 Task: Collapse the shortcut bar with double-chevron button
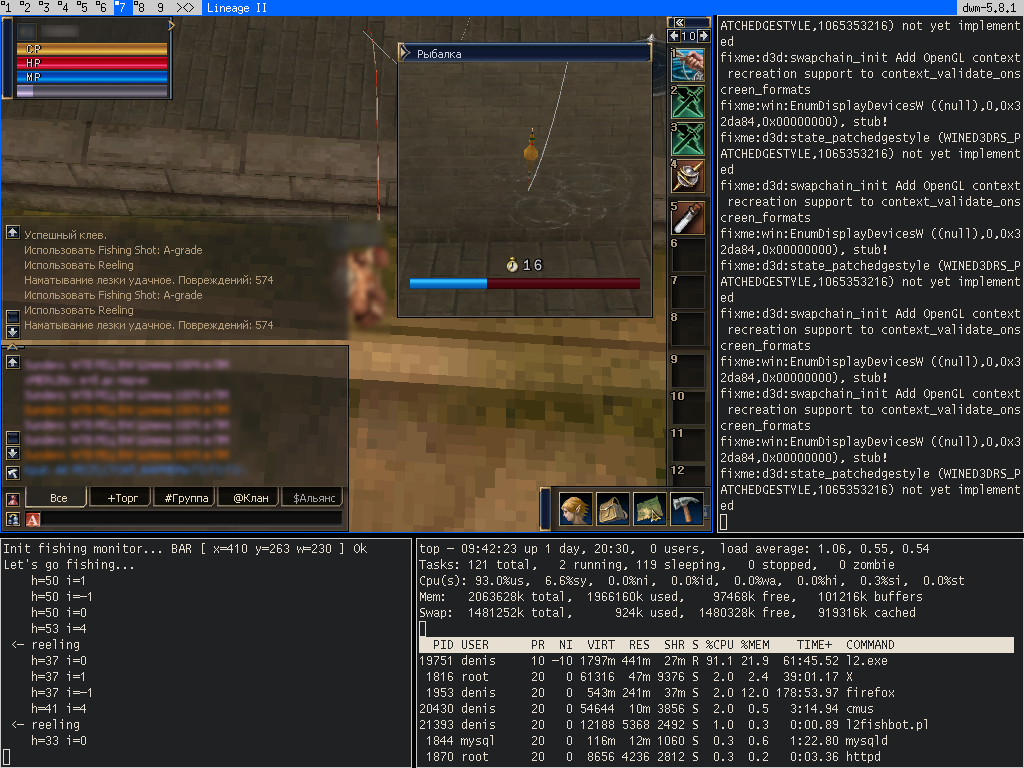pos(680,22)
